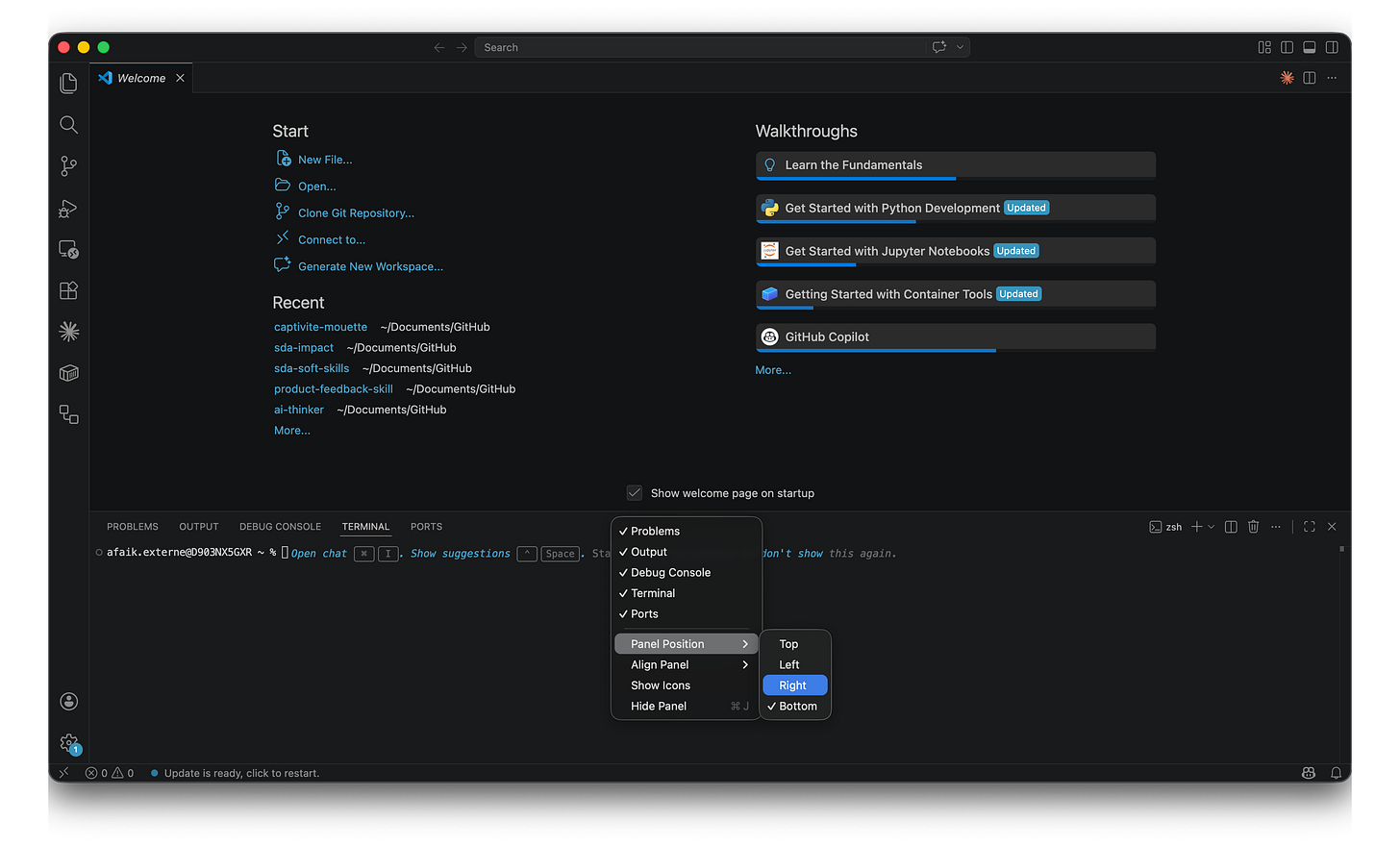This screenshot has height=846, width=1400.
Task: Open terminal more actions with the ellipsis
Action: tap(1276, 526)
